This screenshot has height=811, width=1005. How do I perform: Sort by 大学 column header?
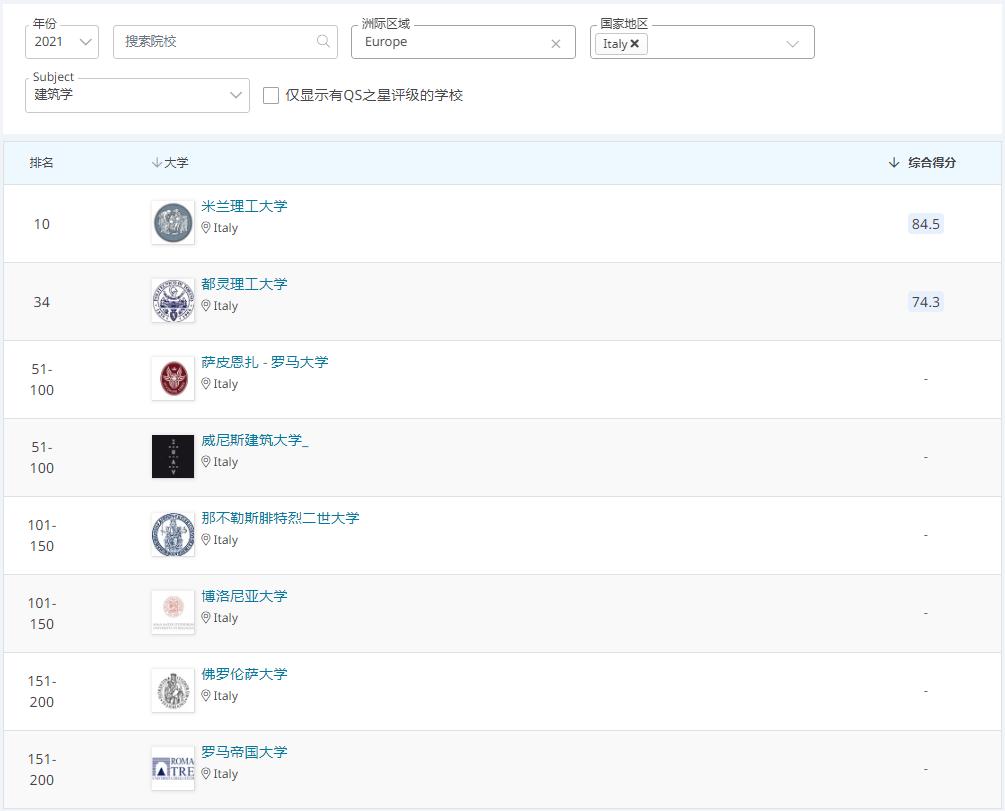[x=170, y=163]
